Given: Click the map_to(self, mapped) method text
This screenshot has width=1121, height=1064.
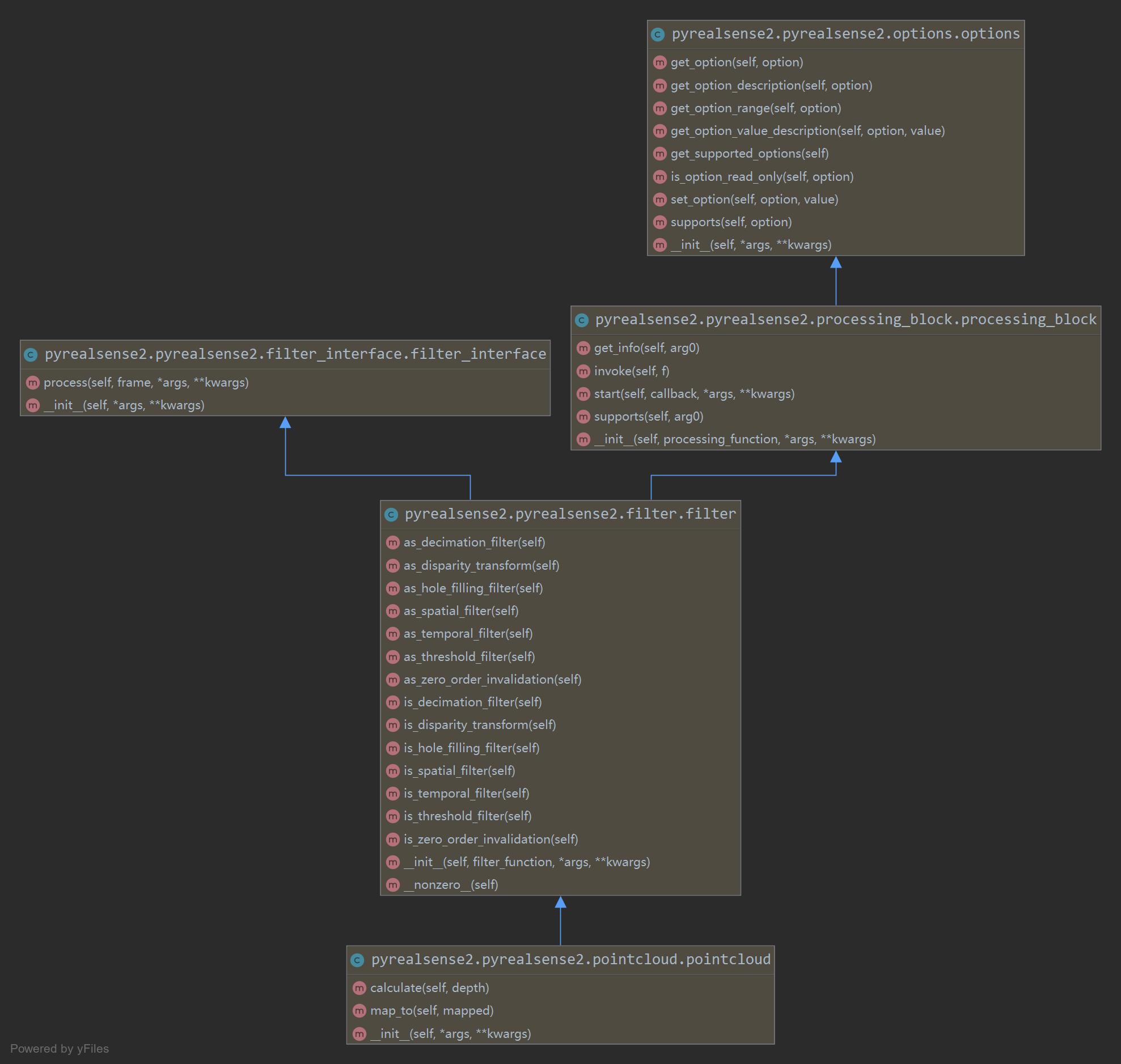Looking at the screenshot, I should click(x=432, y=1011).
